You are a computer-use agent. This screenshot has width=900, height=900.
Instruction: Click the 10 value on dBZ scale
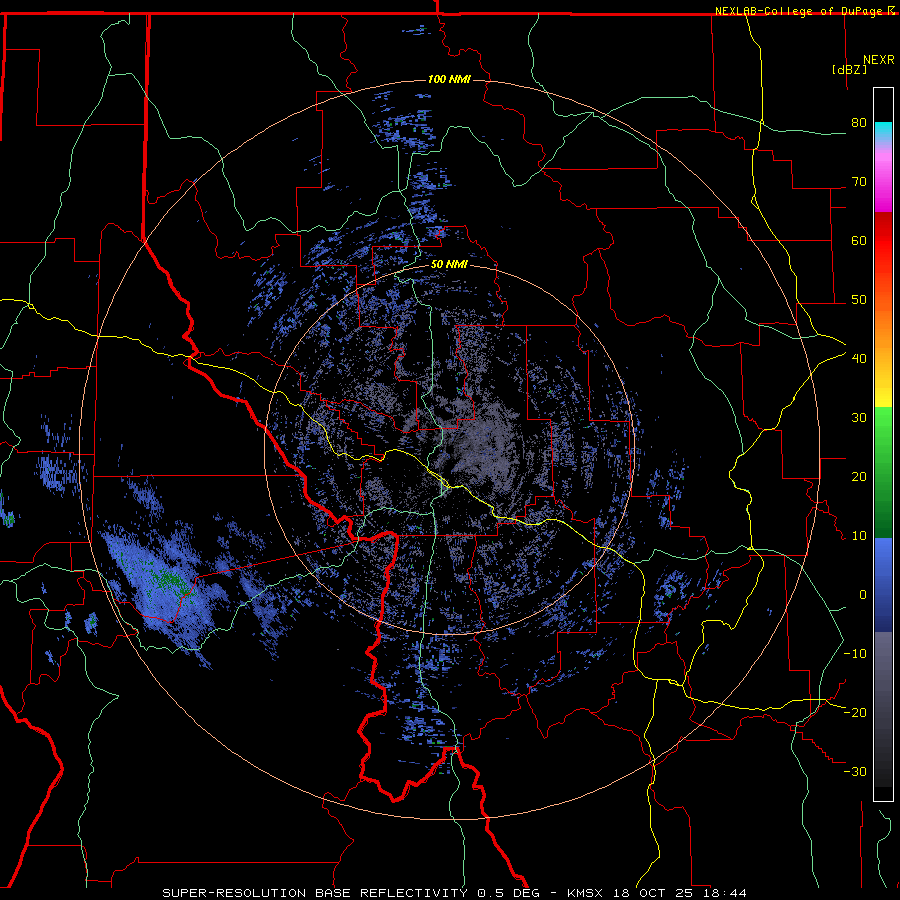(859, 536)
